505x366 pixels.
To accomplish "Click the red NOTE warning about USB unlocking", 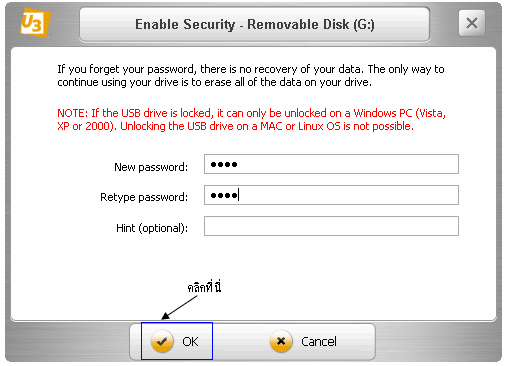I will (251, 120).
